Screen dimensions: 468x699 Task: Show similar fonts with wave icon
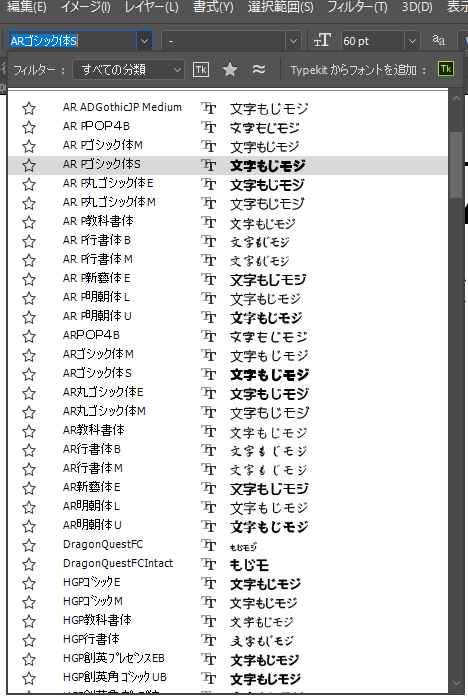(259, 69)
